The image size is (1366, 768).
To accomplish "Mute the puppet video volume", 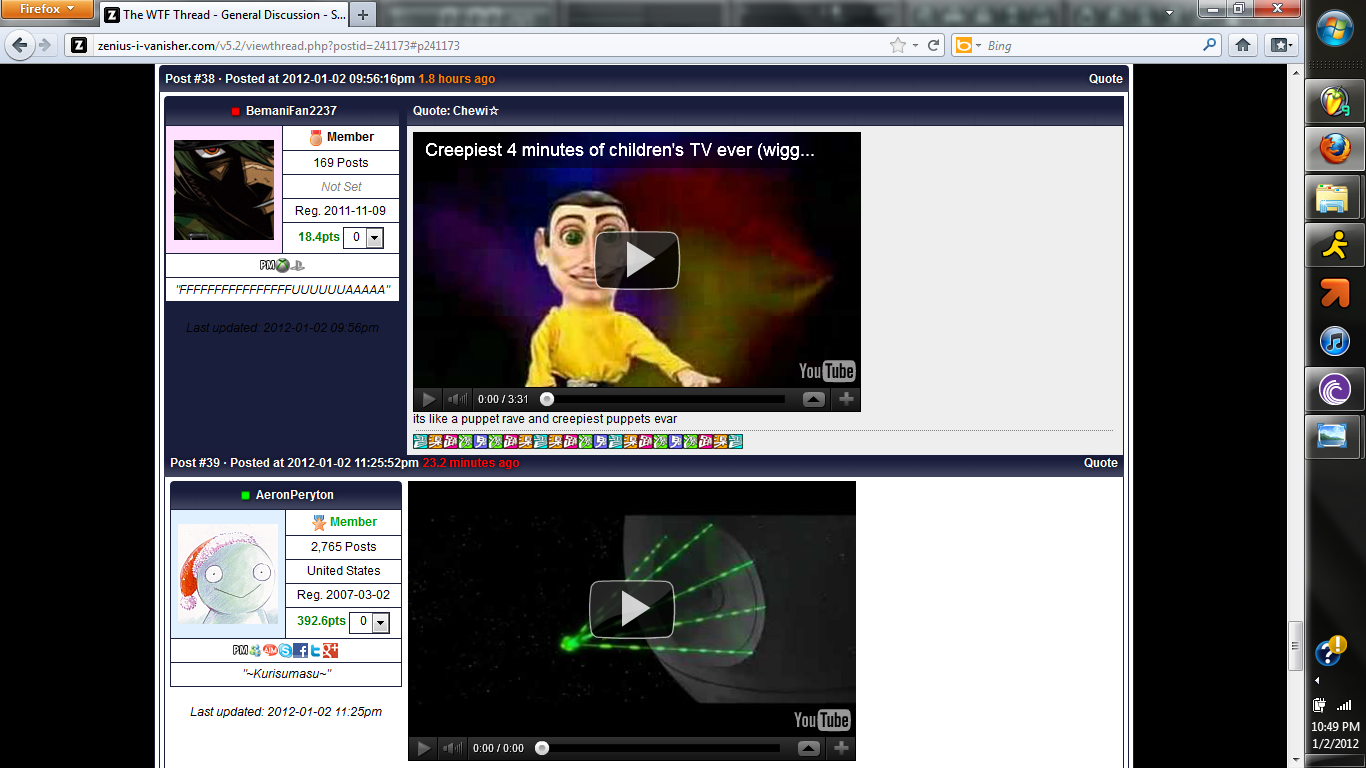I will [x=456, y=399].
